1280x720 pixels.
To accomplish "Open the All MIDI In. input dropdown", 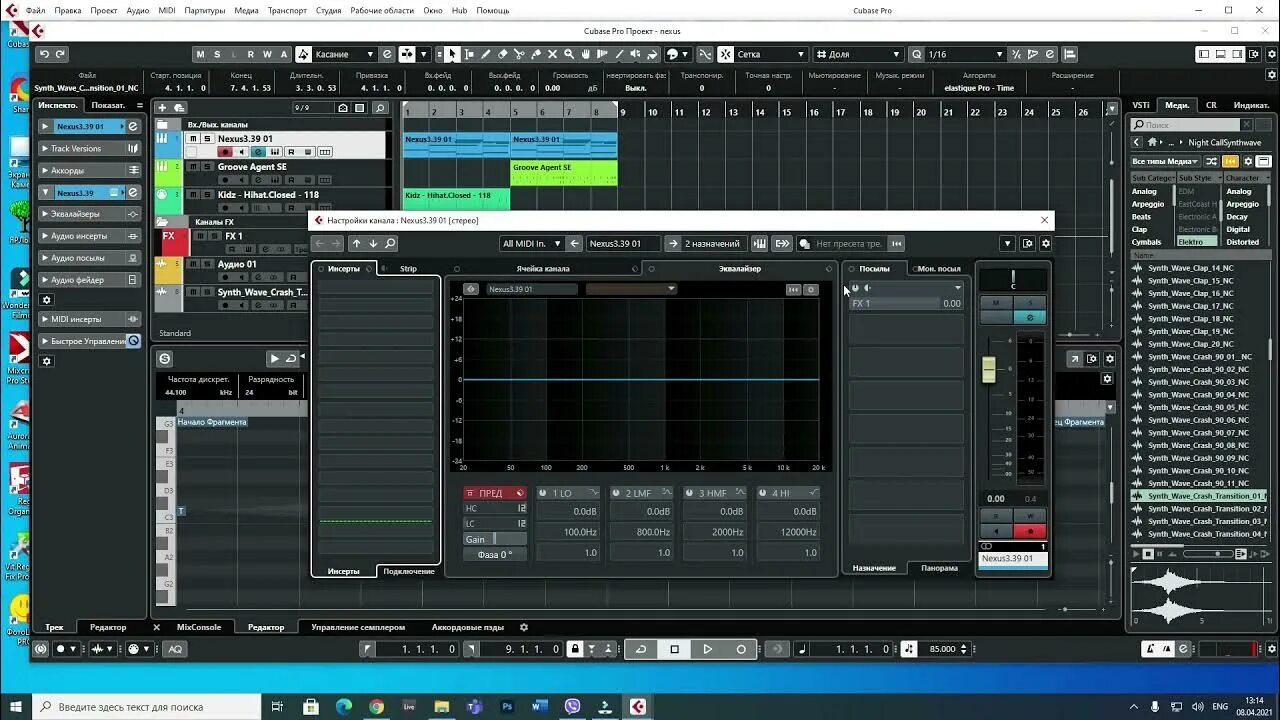I will coord(532,243).
